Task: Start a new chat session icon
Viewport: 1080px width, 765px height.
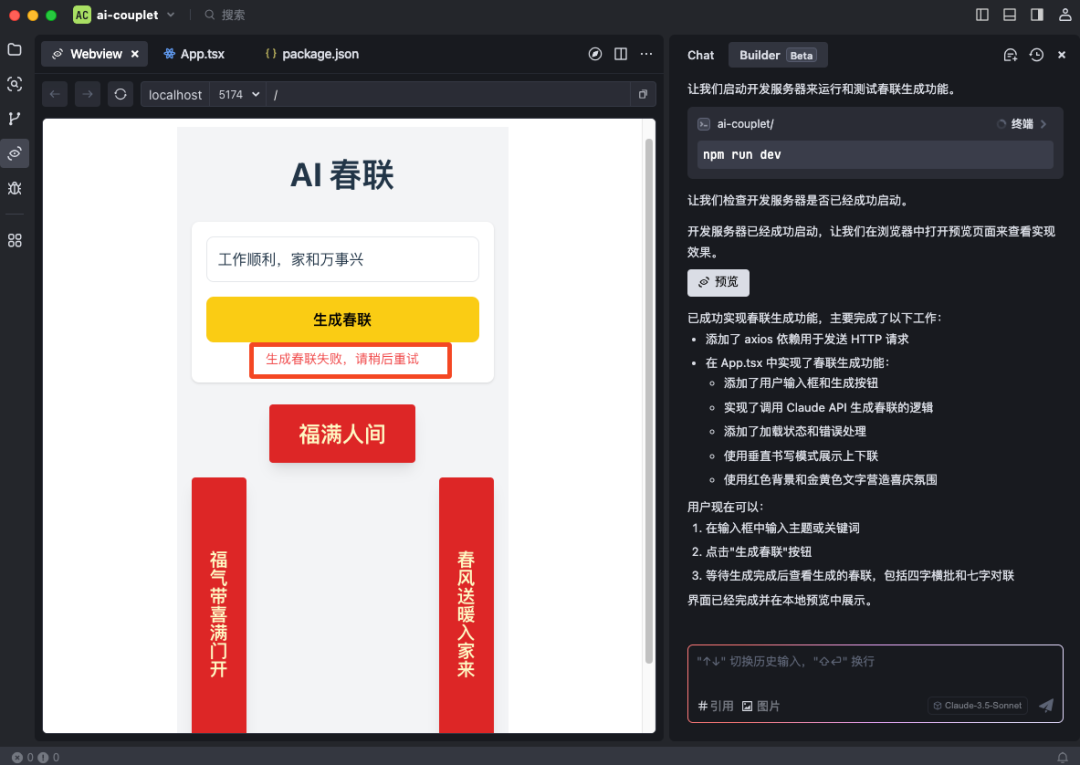Action: point(1010,55)
